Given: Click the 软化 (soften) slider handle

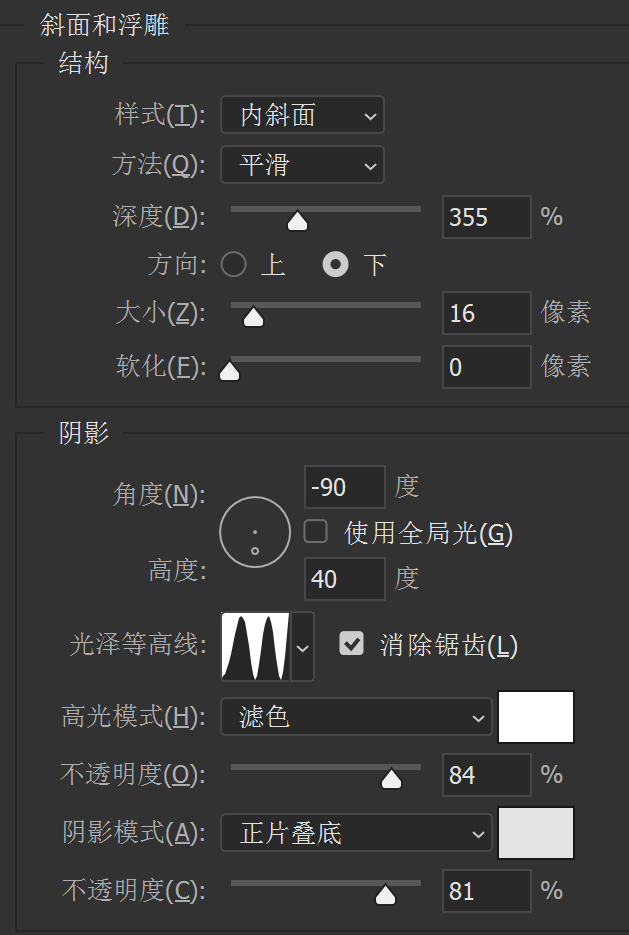Looking at the screenshot, I should click(x=230, y=372).
